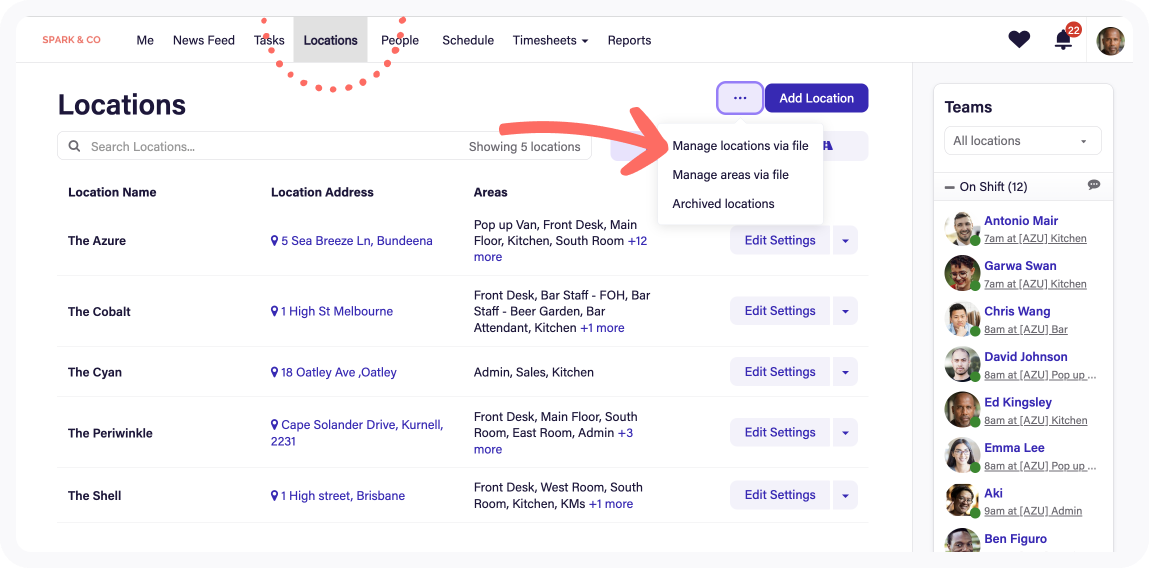Click the chat bubble icon beside On Shift
This screenshot has width=1149, height=568.
click(1094, 186)
